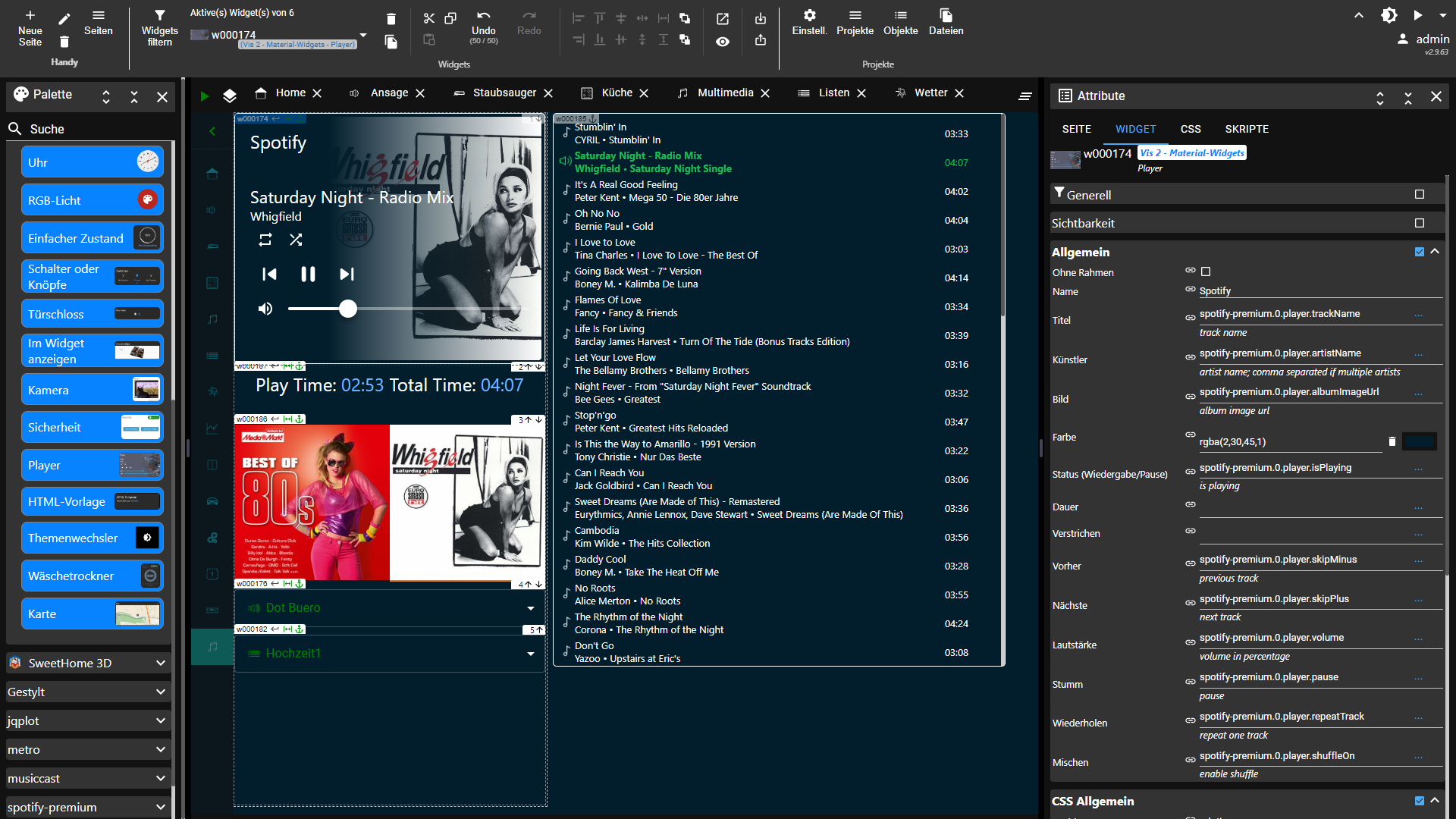Click the speaker mute icon in player
The height and width of the screenshot is (819, 1456).
tap(265, 309)
